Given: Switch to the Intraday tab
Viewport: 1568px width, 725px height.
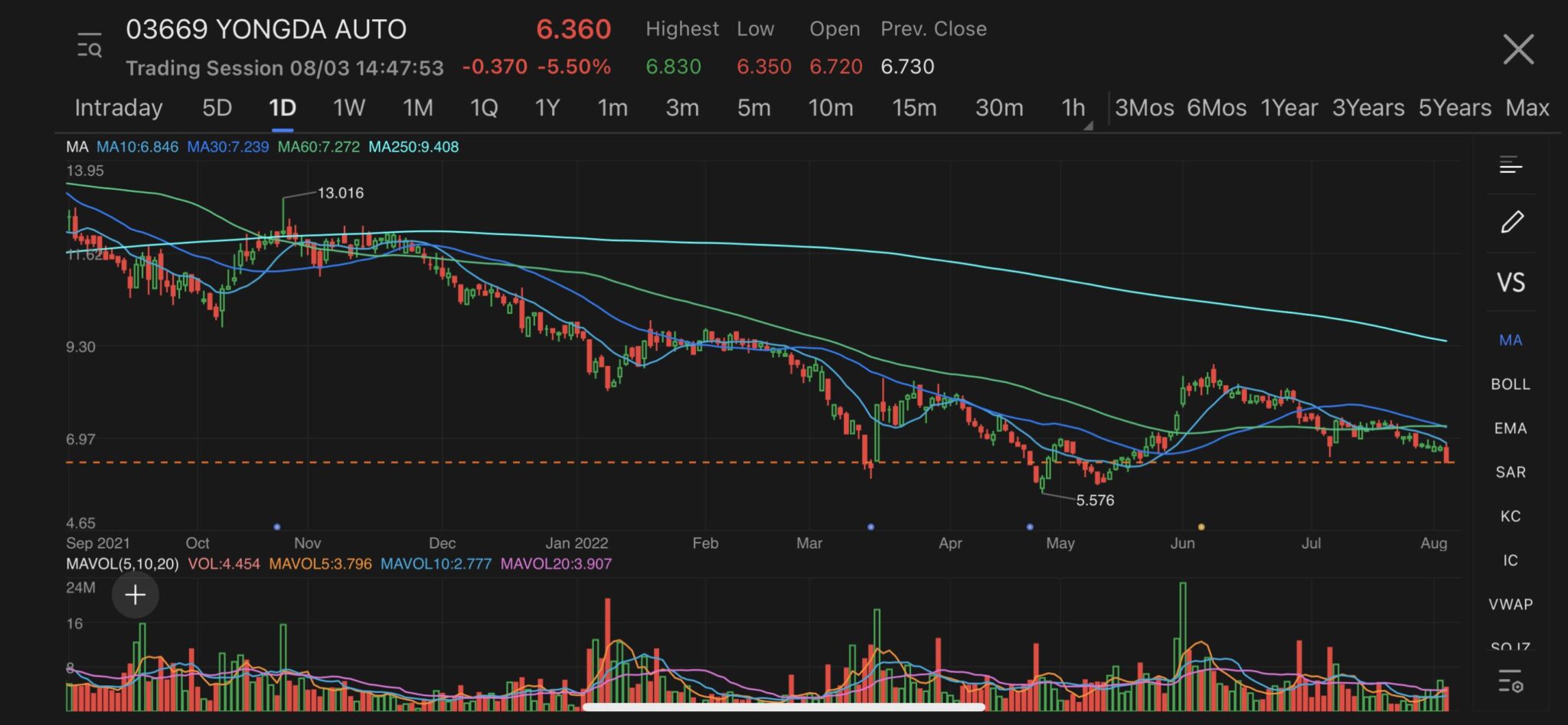Looking at the screenshot, I should [x=119, y=107].
